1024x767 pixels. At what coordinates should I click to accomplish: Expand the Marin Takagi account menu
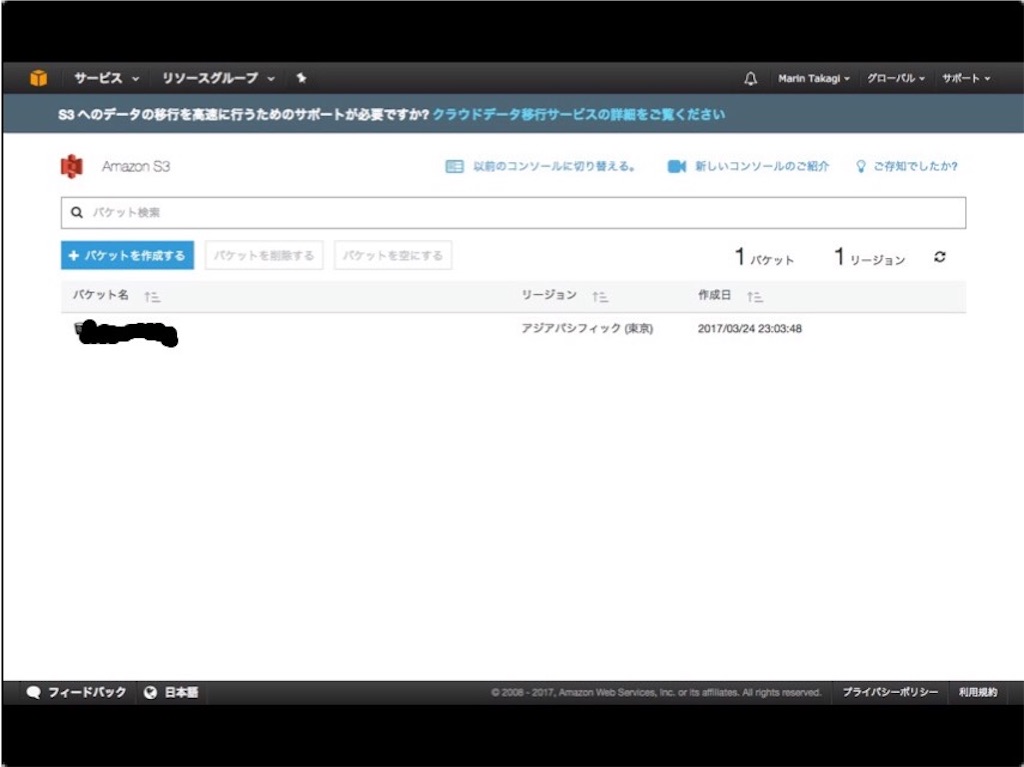814,78
